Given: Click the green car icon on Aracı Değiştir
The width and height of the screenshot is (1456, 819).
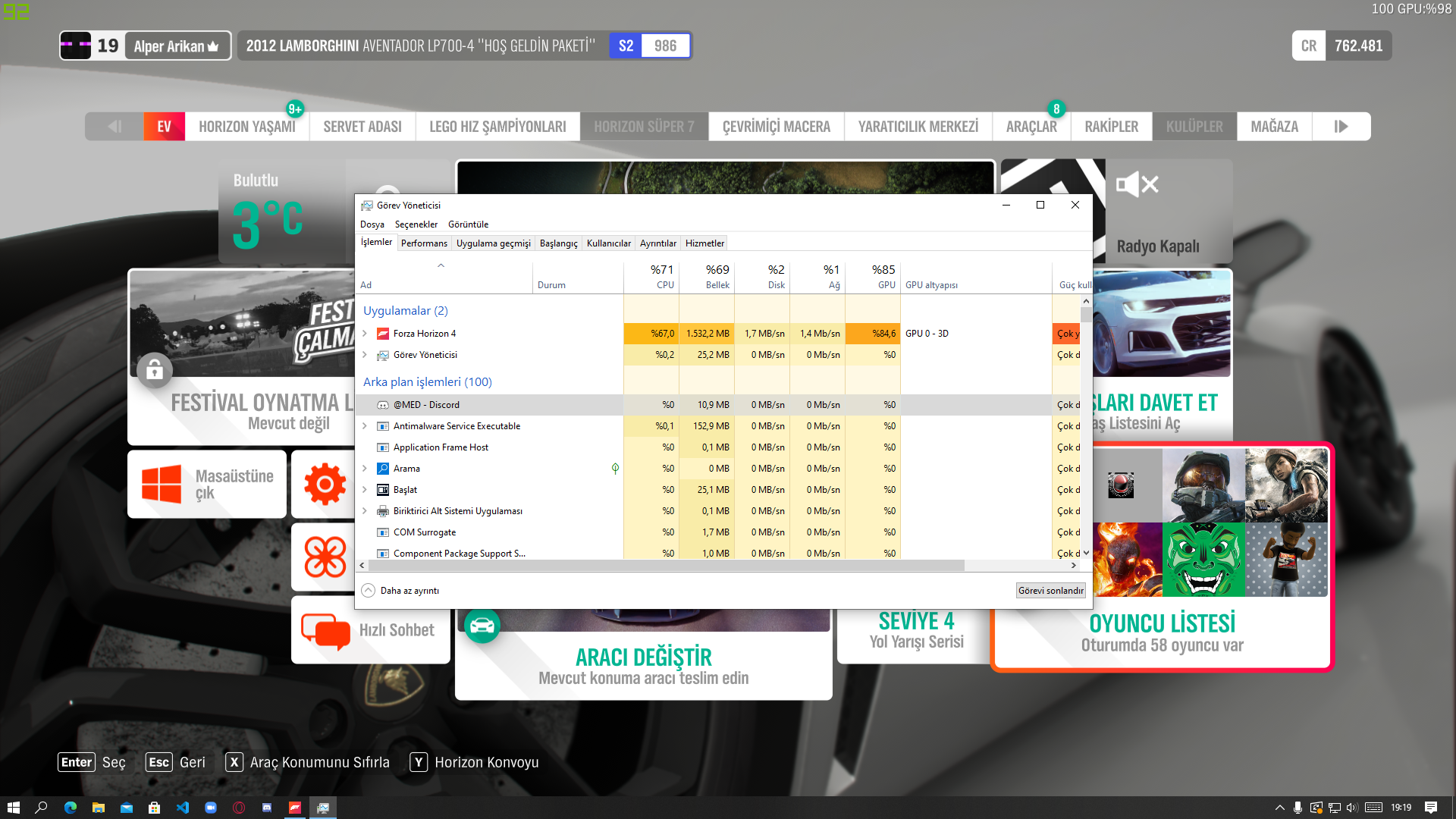Looking at the screenshot, I should point(482,626).
